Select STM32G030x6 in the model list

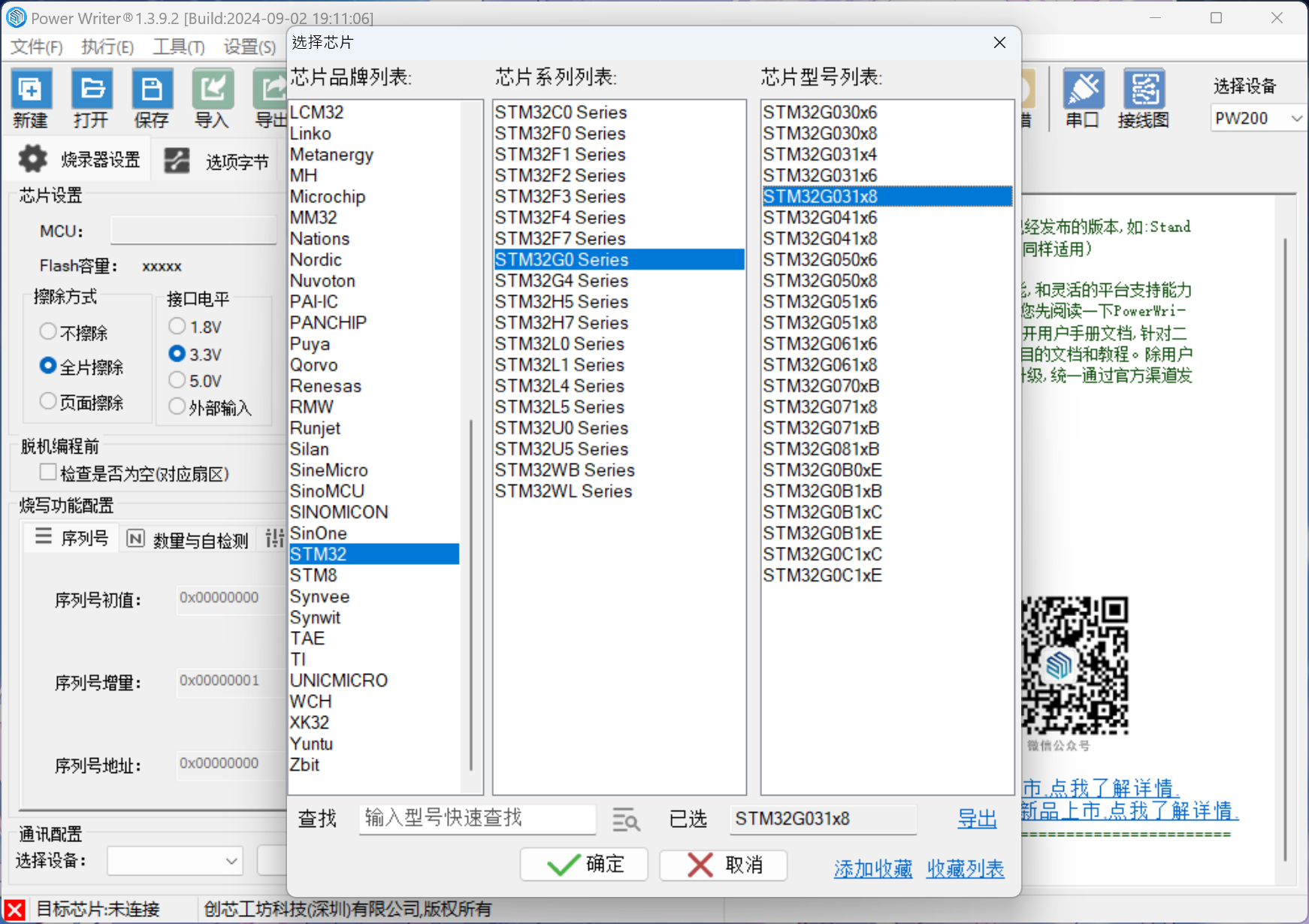point(887,113)
